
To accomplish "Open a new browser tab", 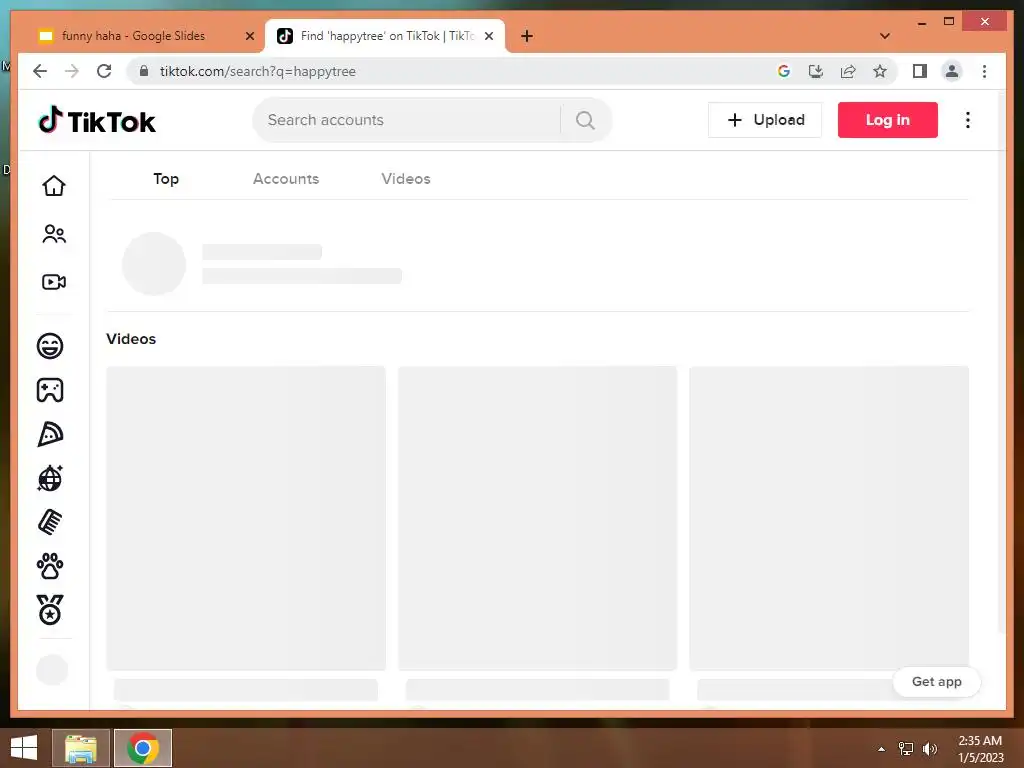I will tap(527, 36).
